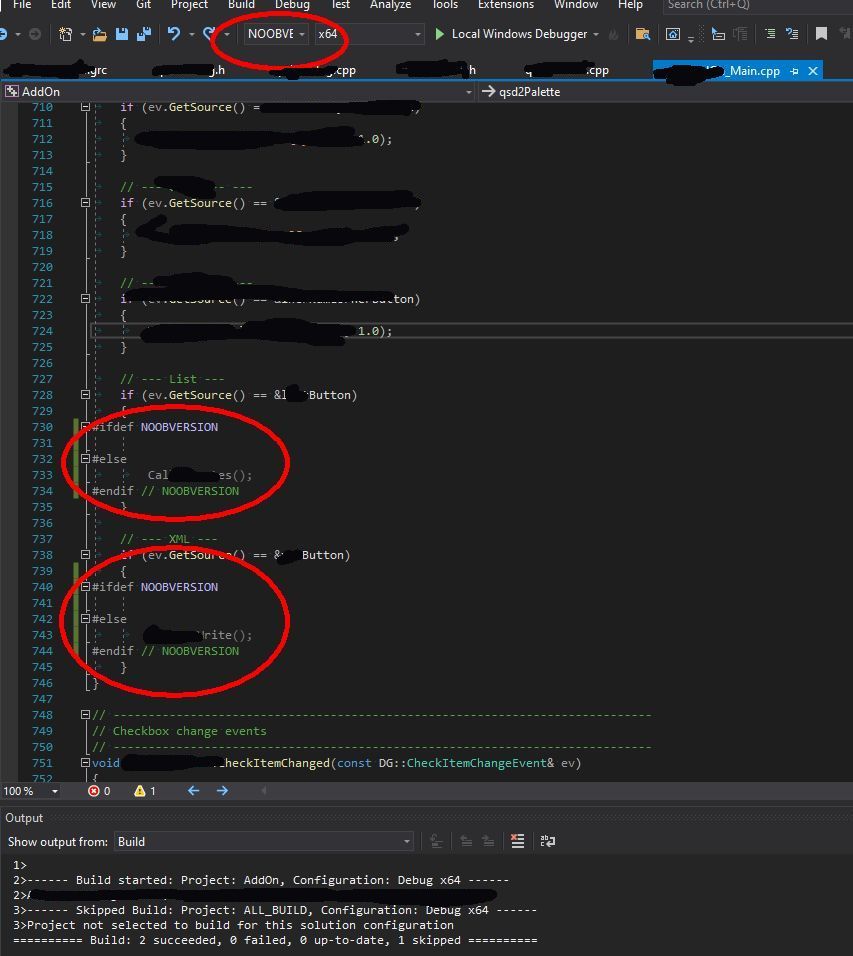Click the Redo arrow icon

point(209,34)
